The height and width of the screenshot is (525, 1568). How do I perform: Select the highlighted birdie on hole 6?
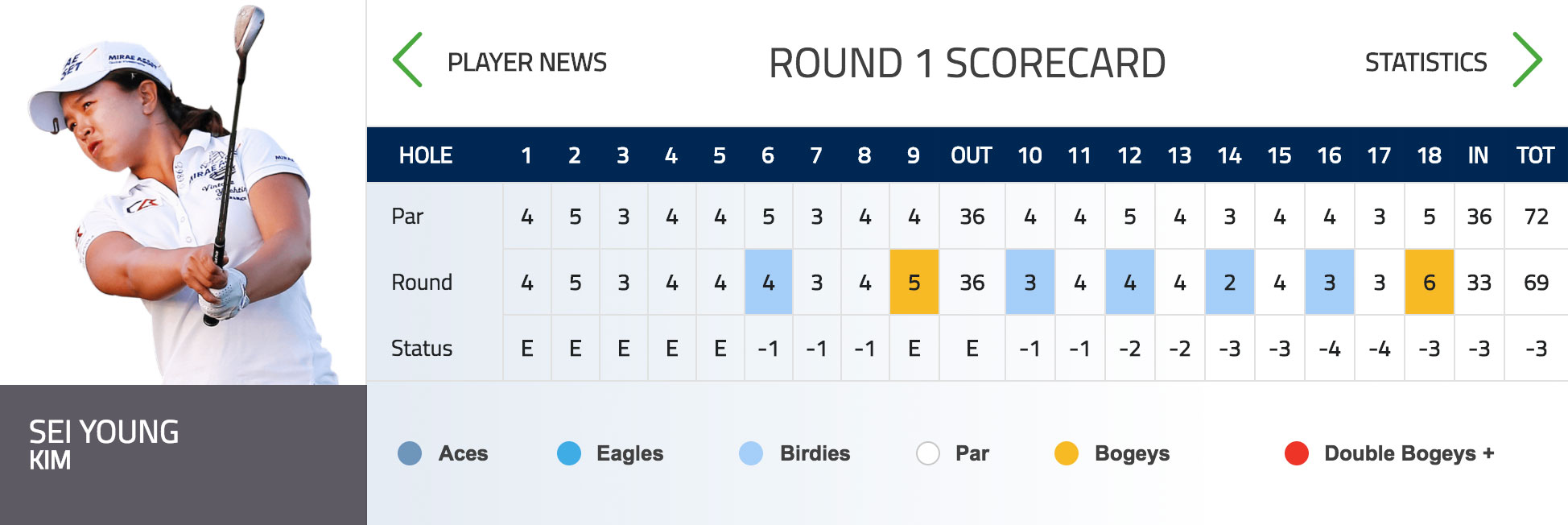point(768,283)
